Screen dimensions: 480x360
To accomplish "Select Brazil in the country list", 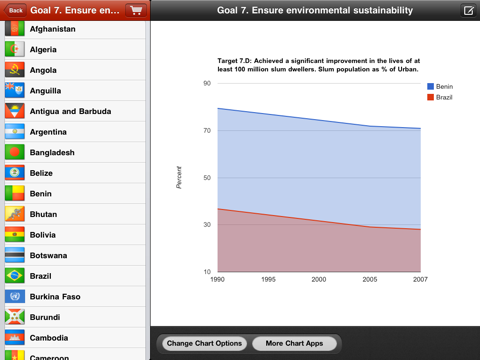I will pyautogui.click(x=75, y=276).
